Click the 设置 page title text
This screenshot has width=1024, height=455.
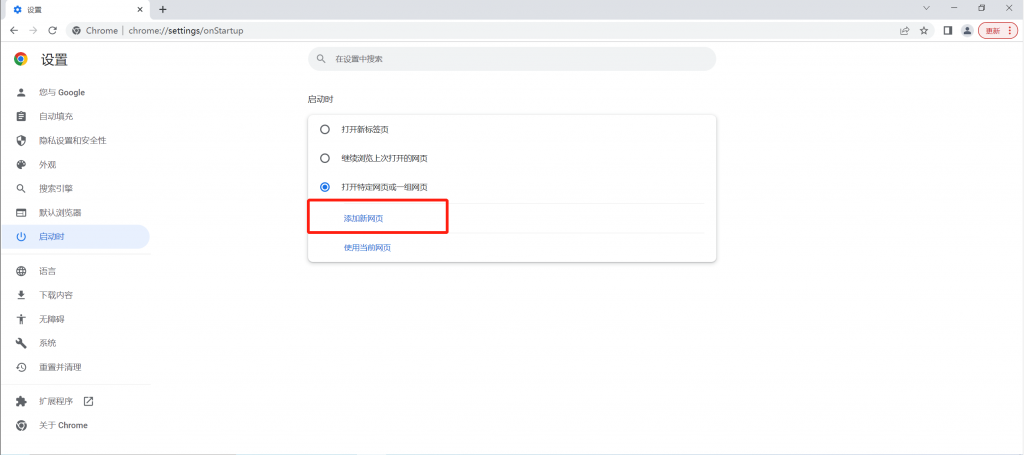pos(54,60)
